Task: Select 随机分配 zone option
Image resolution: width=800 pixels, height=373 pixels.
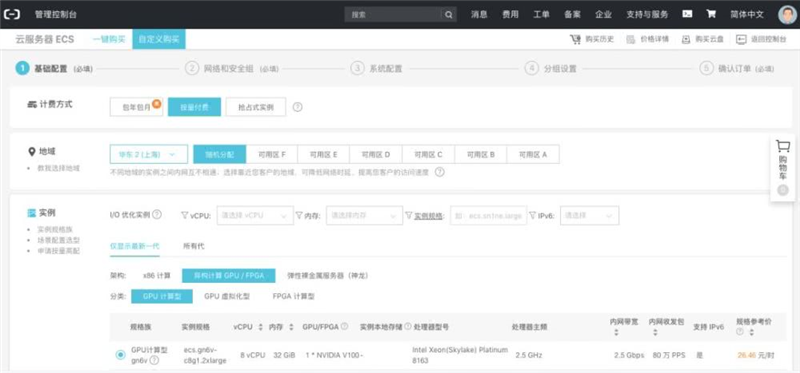Action: [220, 154]
